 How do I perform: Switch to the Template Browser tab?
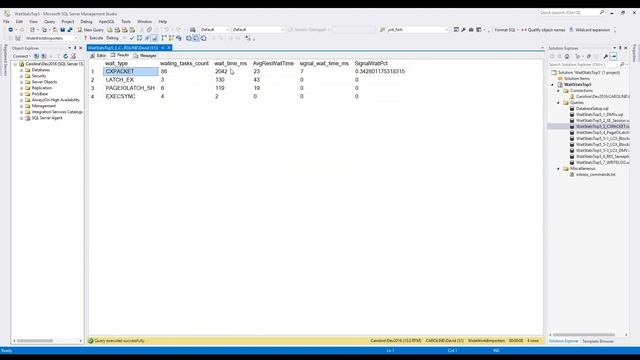point(598,341)
